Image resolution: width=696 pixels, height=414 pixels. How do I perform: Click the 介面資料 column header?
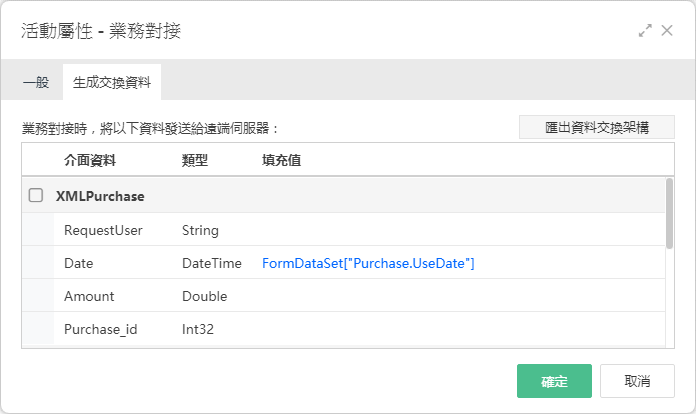[x=90, y=160]
